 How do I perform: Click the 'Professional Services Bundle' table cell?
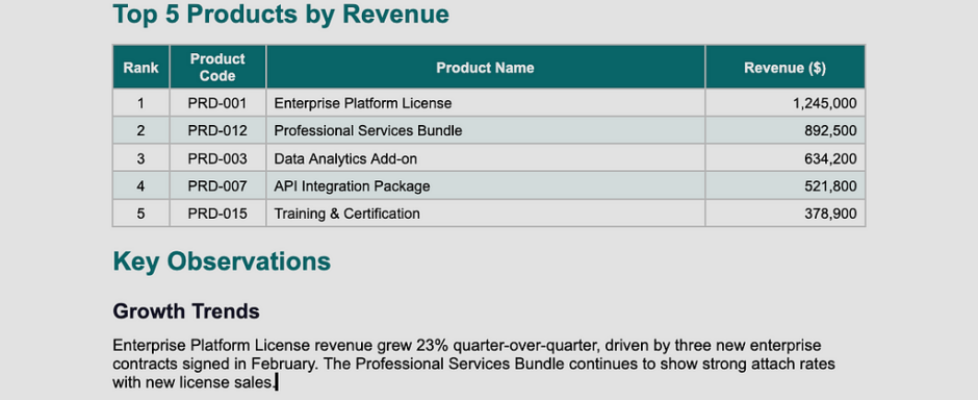pos(368,131)
